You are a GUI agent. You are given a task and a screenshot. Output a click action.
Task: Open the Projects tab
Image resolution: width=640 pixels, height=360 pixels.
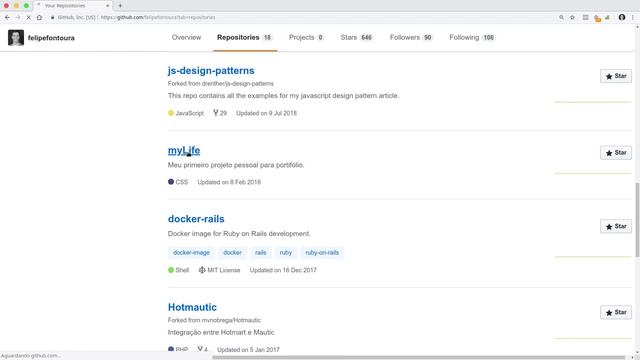click(x=306, y=38)
